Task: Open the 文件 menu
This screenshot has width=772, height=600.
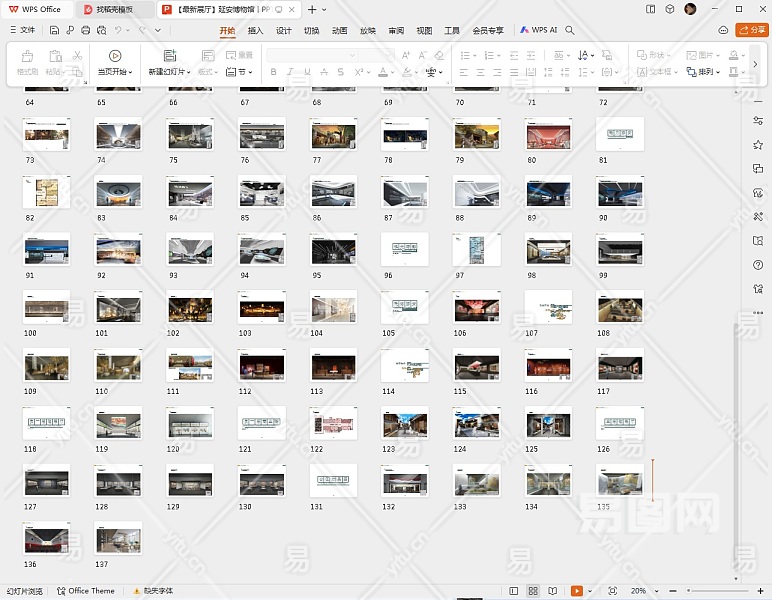Action: click(x=22, y=31)
